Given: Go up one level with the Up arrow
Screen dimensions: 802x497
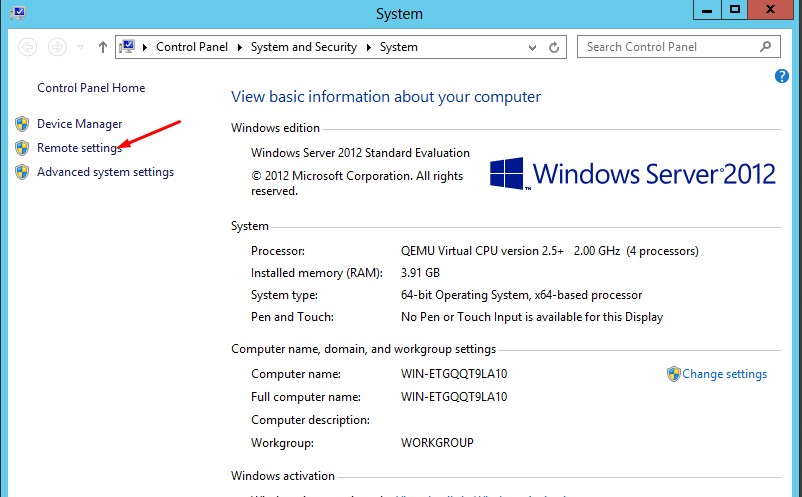Looking at the screenshot, I should tap(103, 47).
